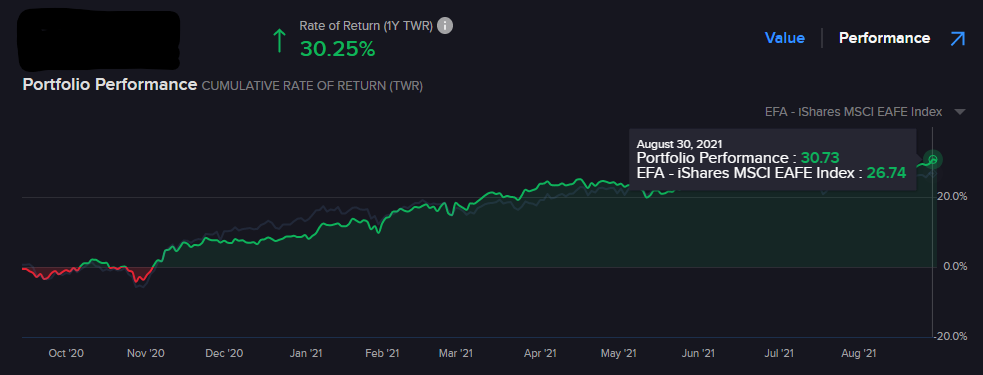
Task: Click the Aug '21 axis label
Action: pyautogui.click(x=859, y=354)
